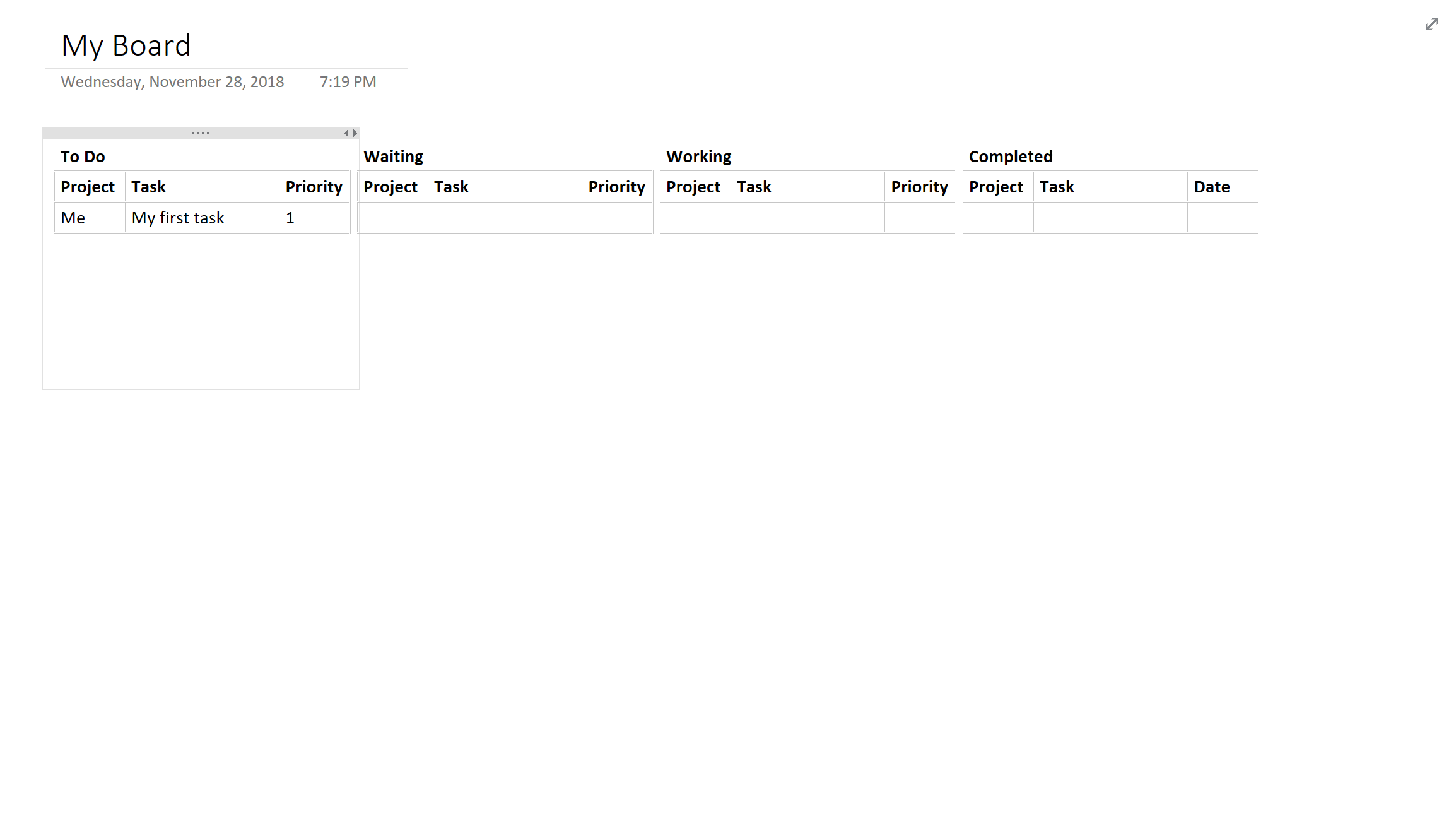Image resolution: width=1456 pixels, height=835 pixels.
Task: Click empty Task cell under Waiting
Action: tap(505, 218)
